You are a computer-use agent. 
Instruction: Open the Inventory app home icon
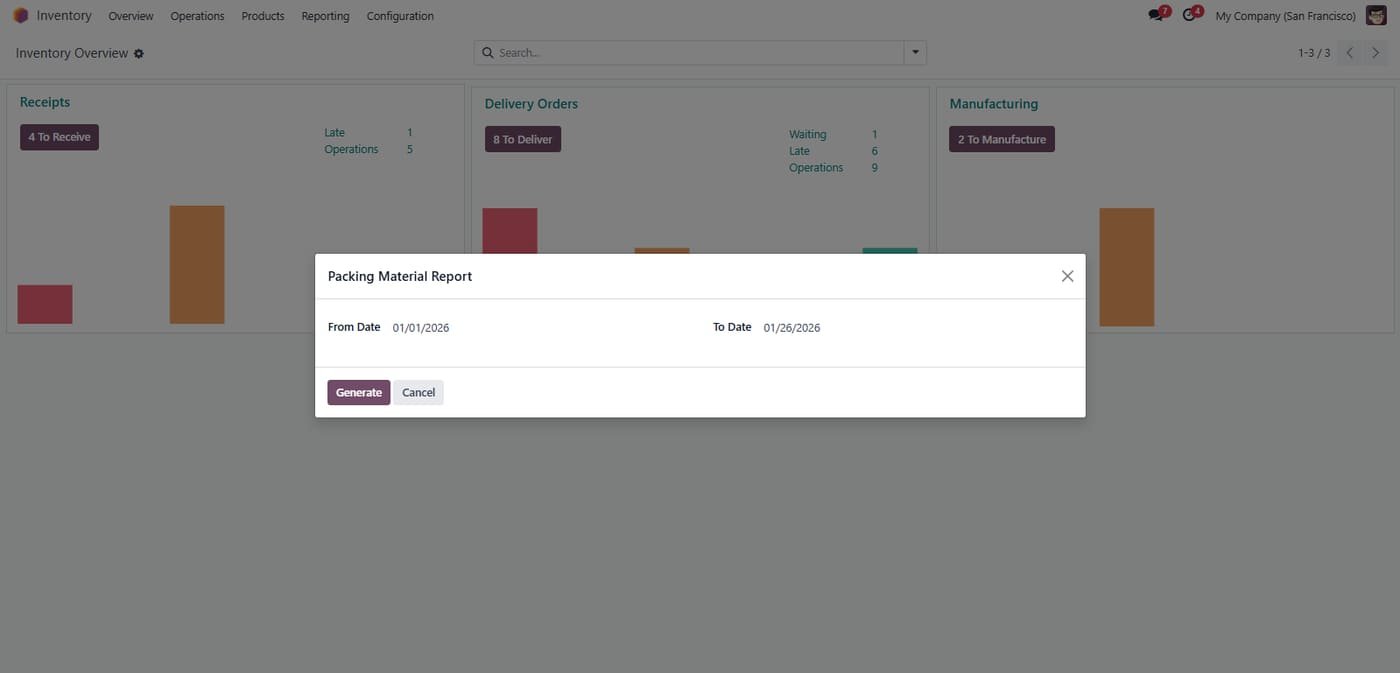(x=20, y=16)
